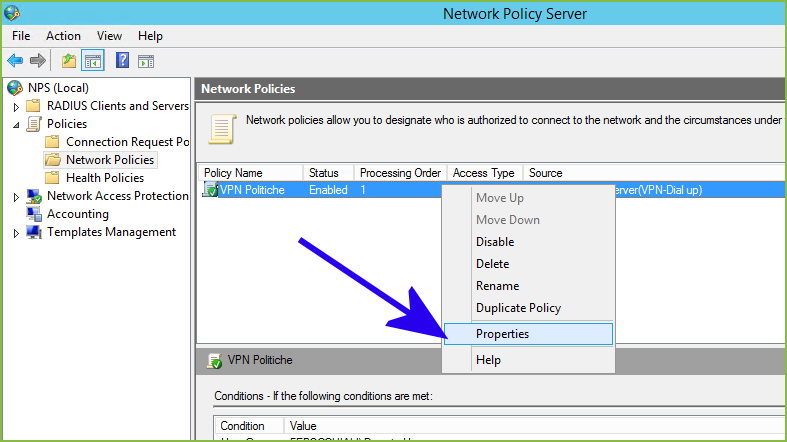Image resolution: width=787 pixels, height=442 pixels.
Task: Select Network Policies tree item
Action: pos(110,160)
